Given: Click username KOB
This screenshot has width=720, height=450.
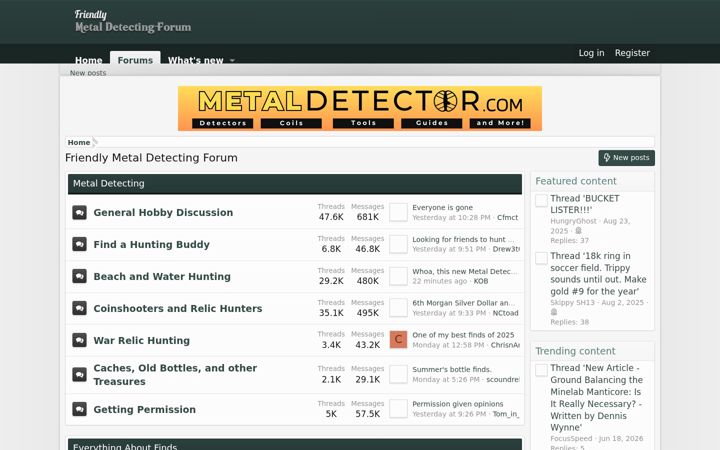Looking at the screenshot, I should tap(481, 281).
